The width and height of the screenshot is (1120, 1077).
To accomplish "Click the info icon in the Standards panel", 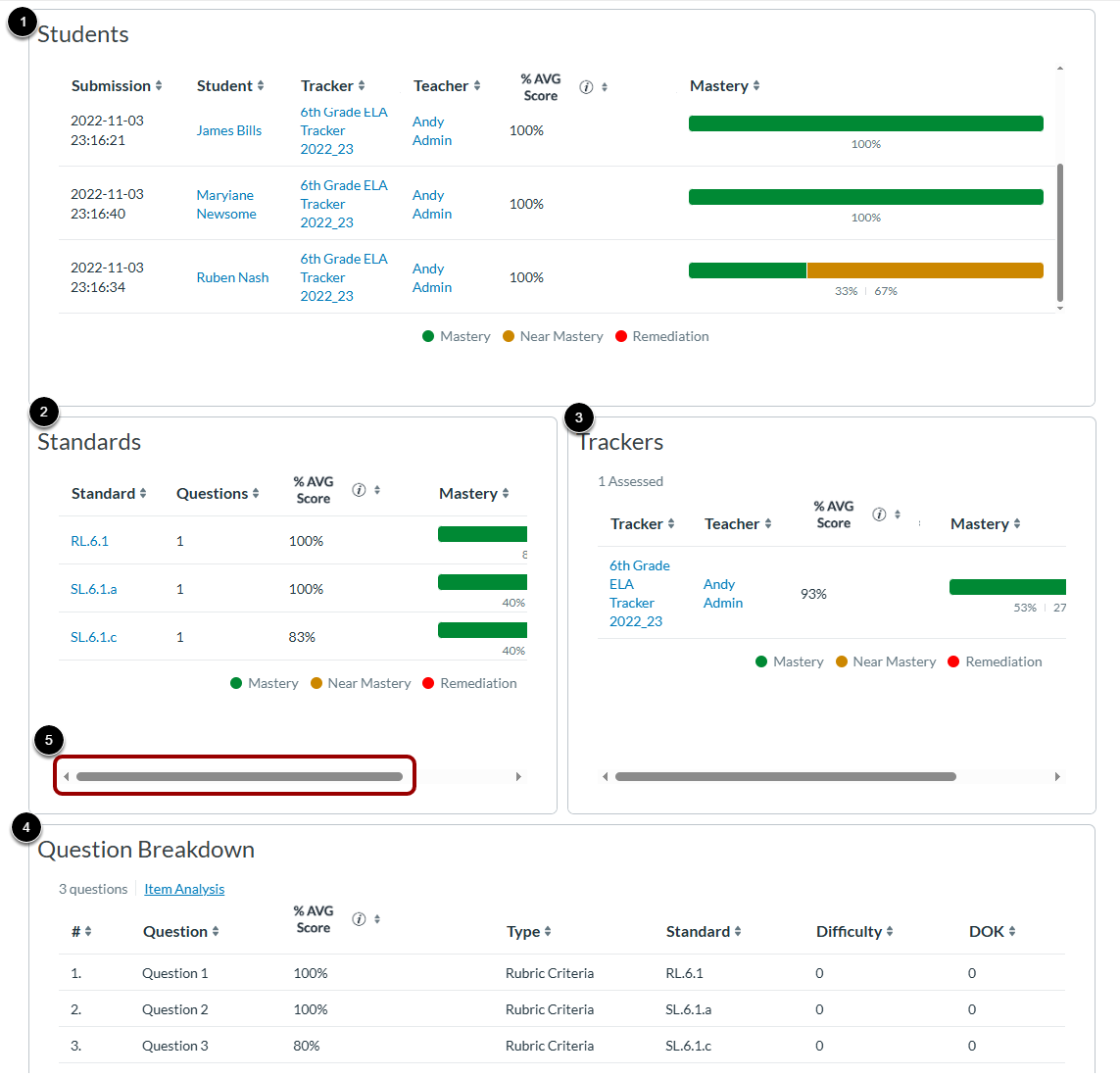I will (360, 488).
